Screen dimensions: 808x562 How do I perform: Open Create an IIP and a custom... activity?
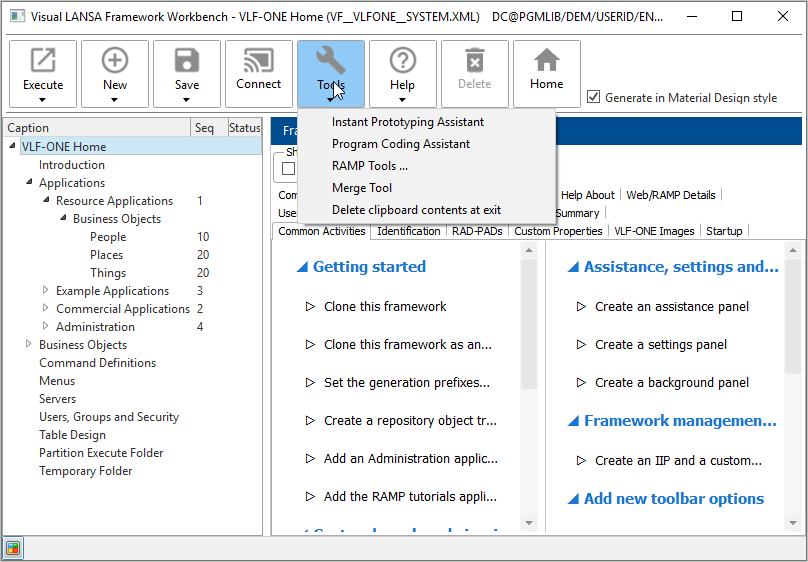coord(678,461)
